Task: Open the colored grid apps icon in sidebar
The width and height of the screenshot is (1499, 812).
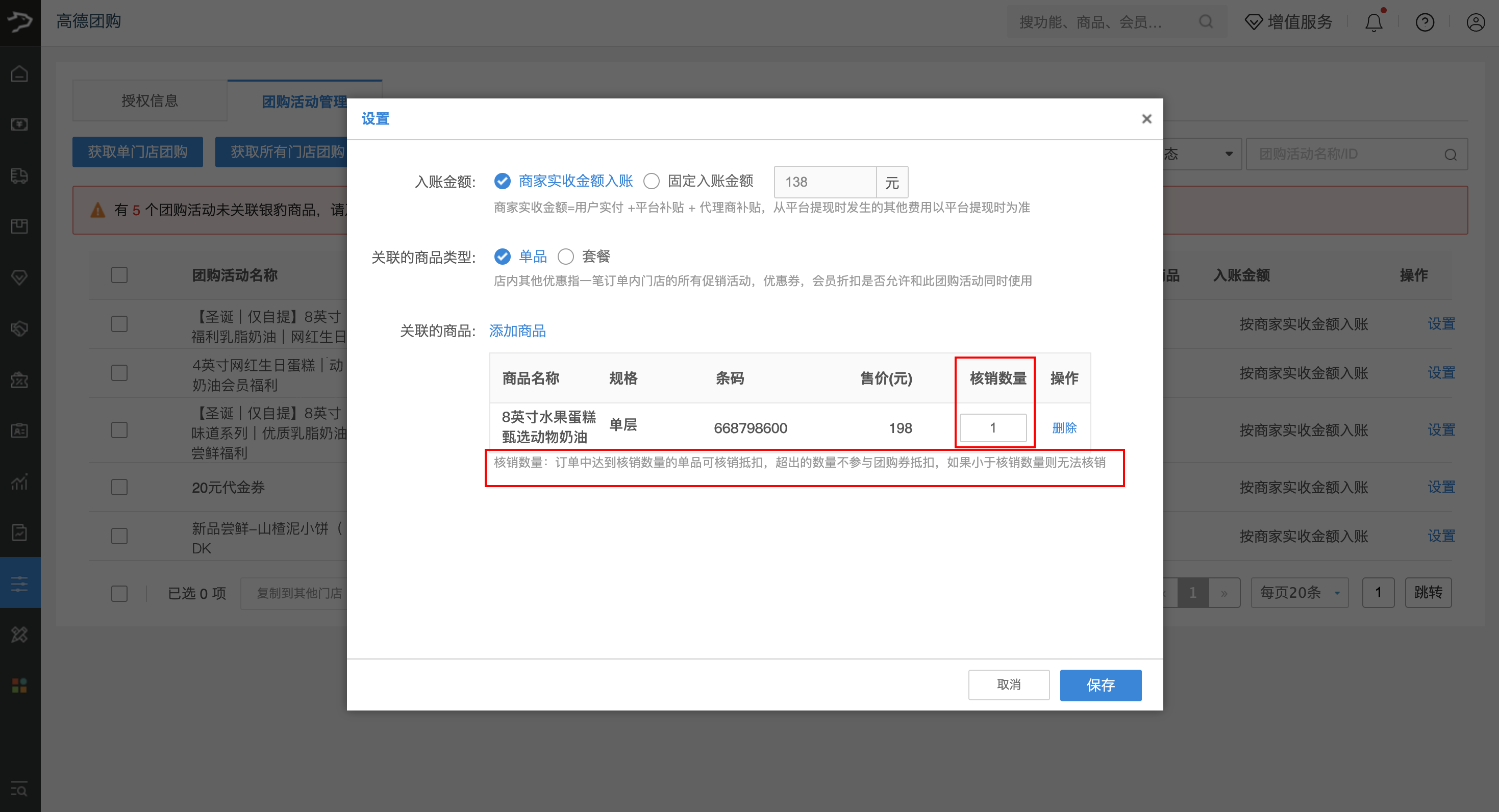Action: click(x=20, y=685)
